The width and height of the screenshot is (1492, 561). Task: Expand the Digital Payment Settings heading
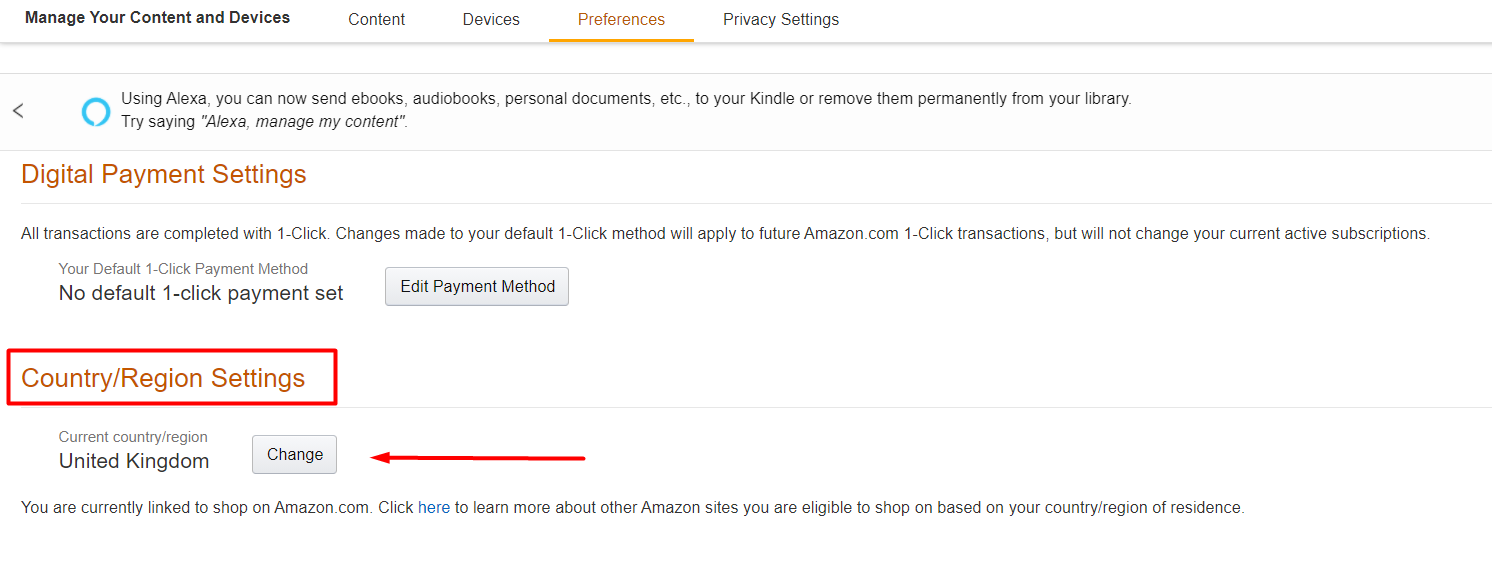[x=164, y=174]
